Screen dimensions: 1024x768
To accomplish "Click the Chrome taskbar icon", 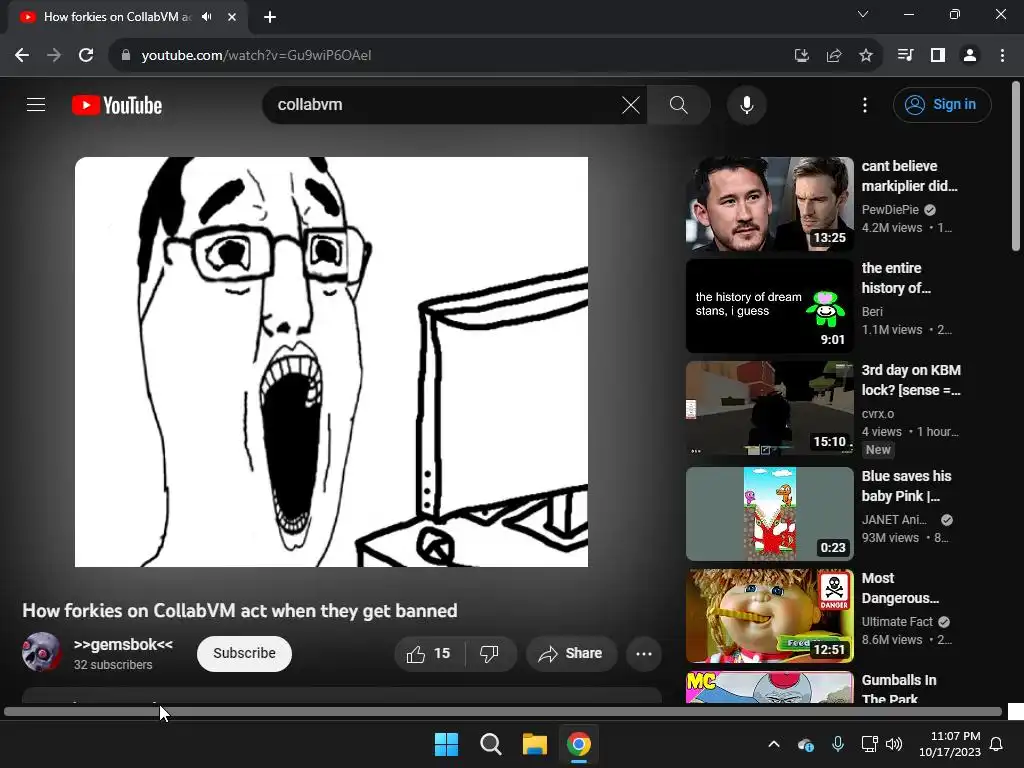I will coord(579,744).
